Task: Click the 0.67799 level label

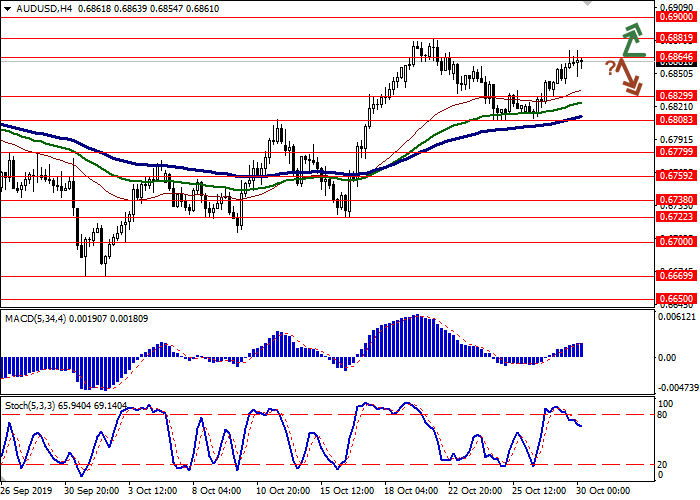Action: (x=676, y=153)
